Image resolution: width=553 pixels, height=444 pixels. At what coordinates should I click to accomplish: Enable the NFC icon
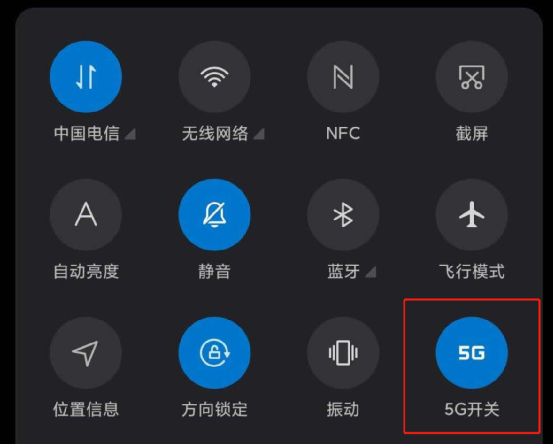click(x=343, y=77)
